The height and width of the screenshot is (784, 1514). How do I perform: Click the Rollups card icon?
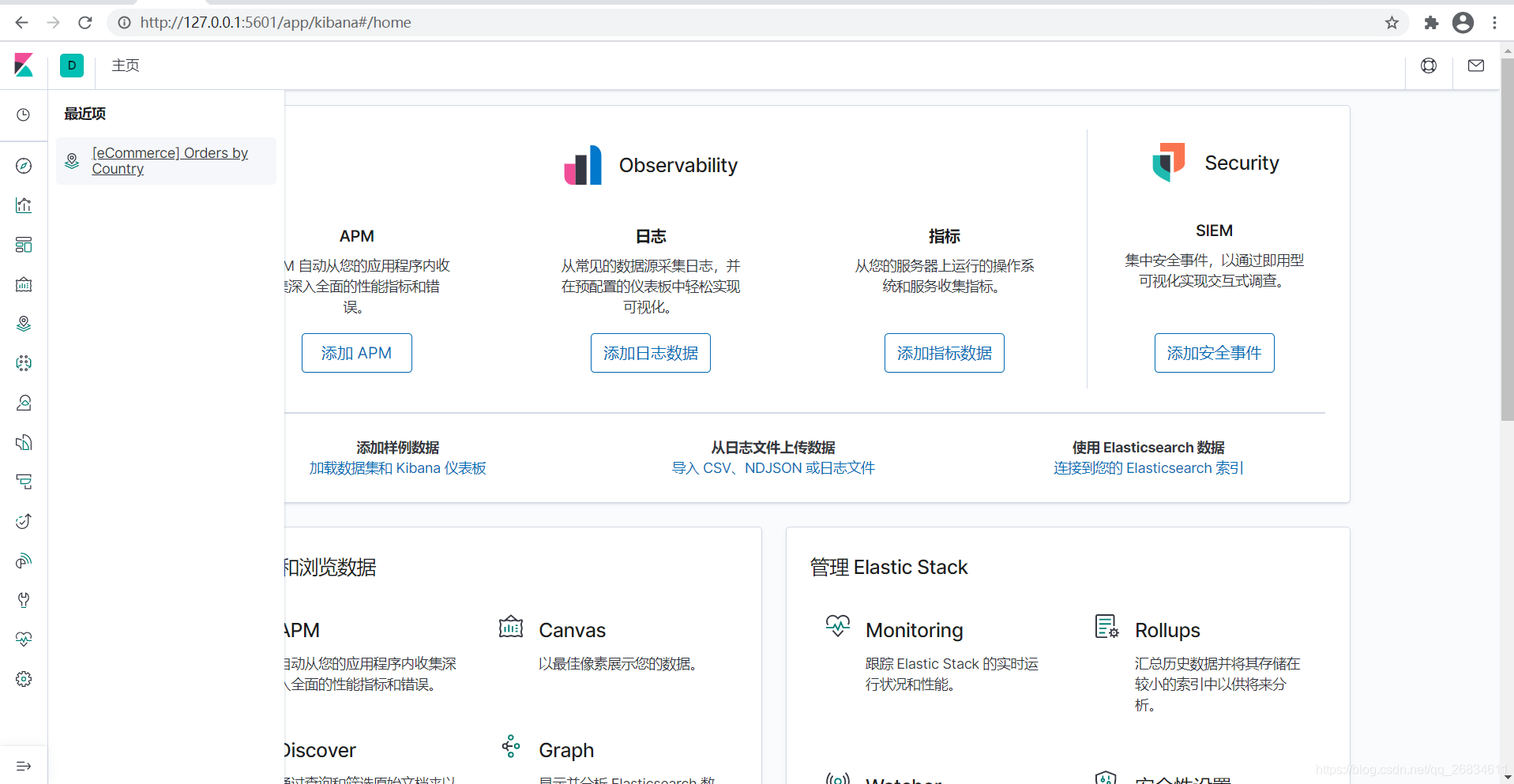1106,626
